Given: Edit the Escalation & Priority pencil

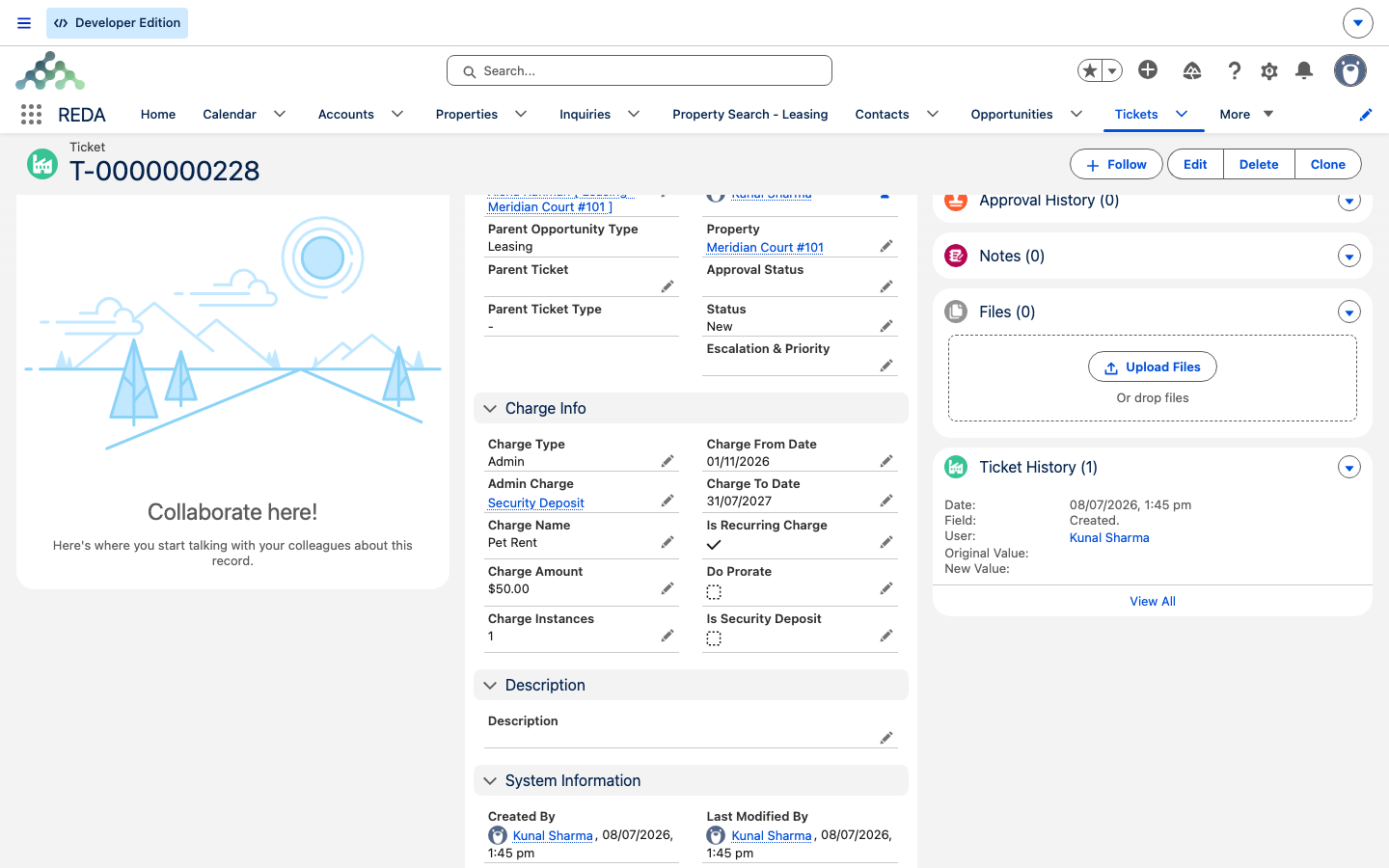Looking at the screenshot, I should [885, 366].
